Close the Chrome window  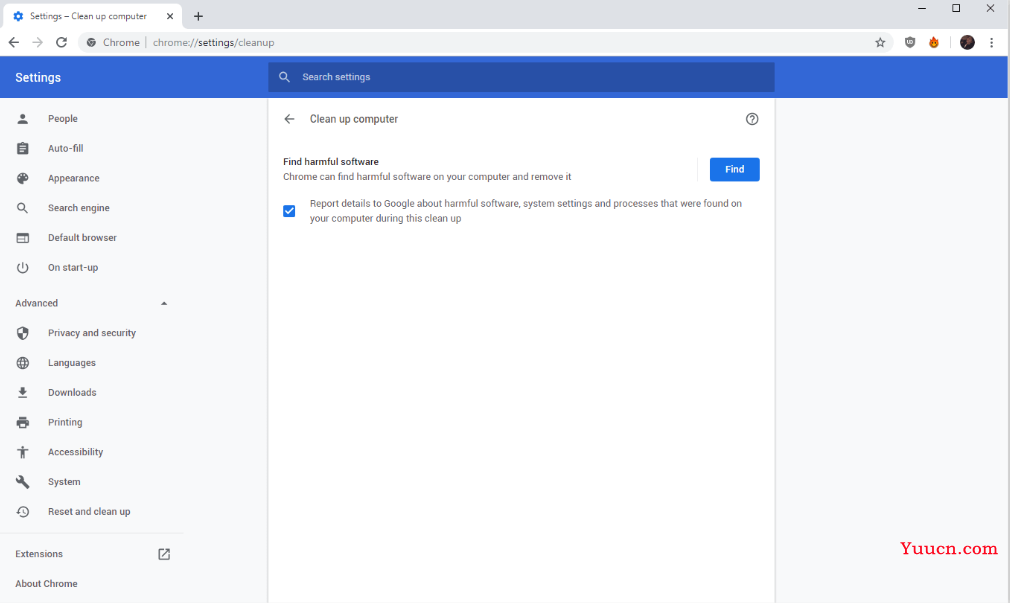click(x=990, y=8)
